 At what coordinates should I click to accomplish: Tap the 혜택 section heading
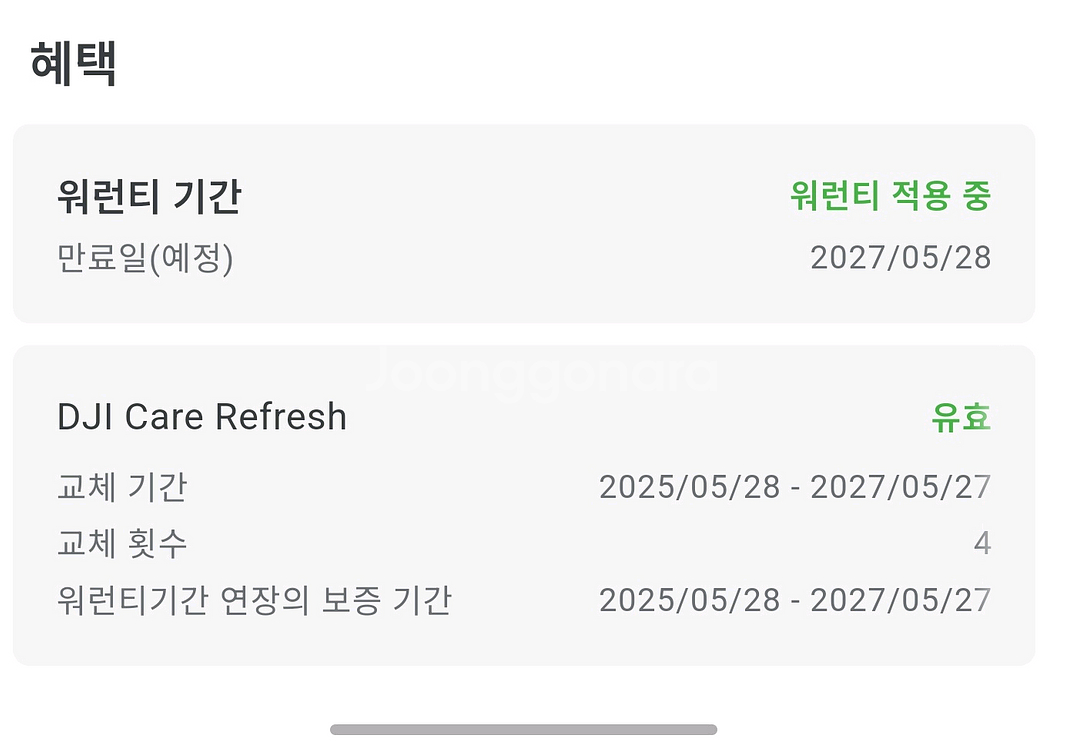[74, 65]
